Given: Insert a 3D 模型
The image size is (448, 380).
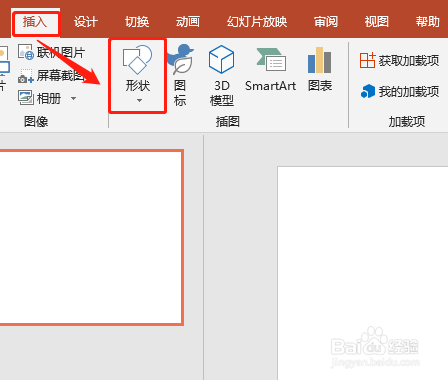Looking at the screenshot, I should (x=221, y=75).
